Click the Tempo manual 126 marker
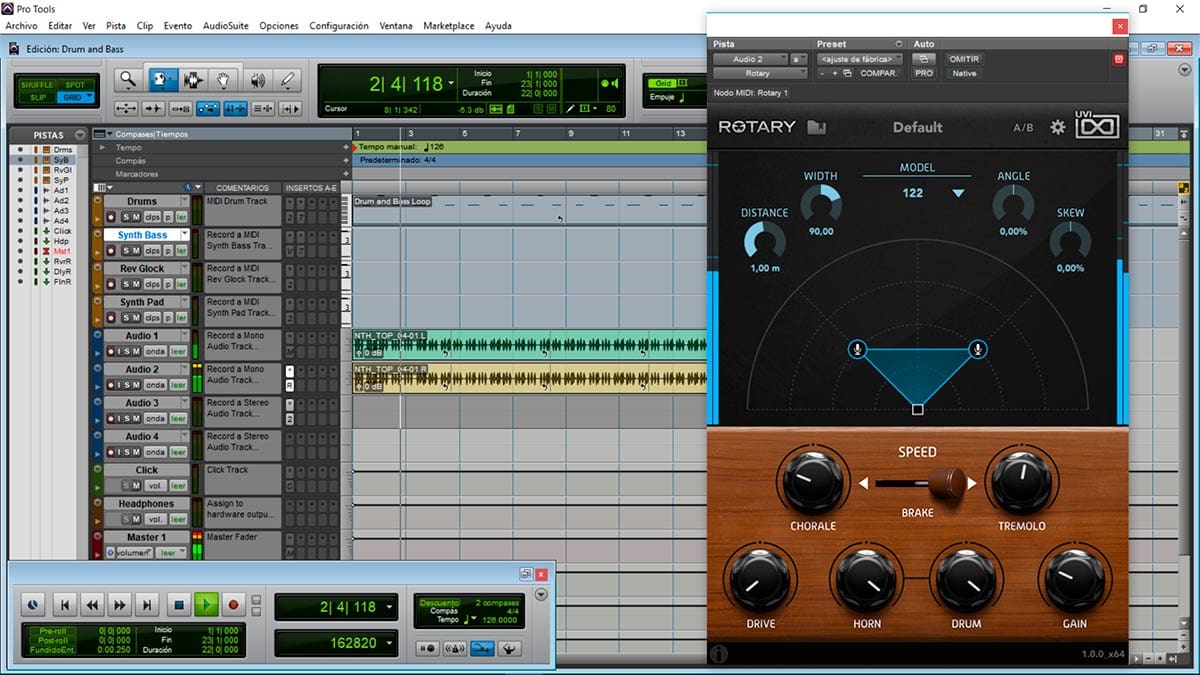The height and width of the screenshot is (675, 1200). (x=402, y=147)
